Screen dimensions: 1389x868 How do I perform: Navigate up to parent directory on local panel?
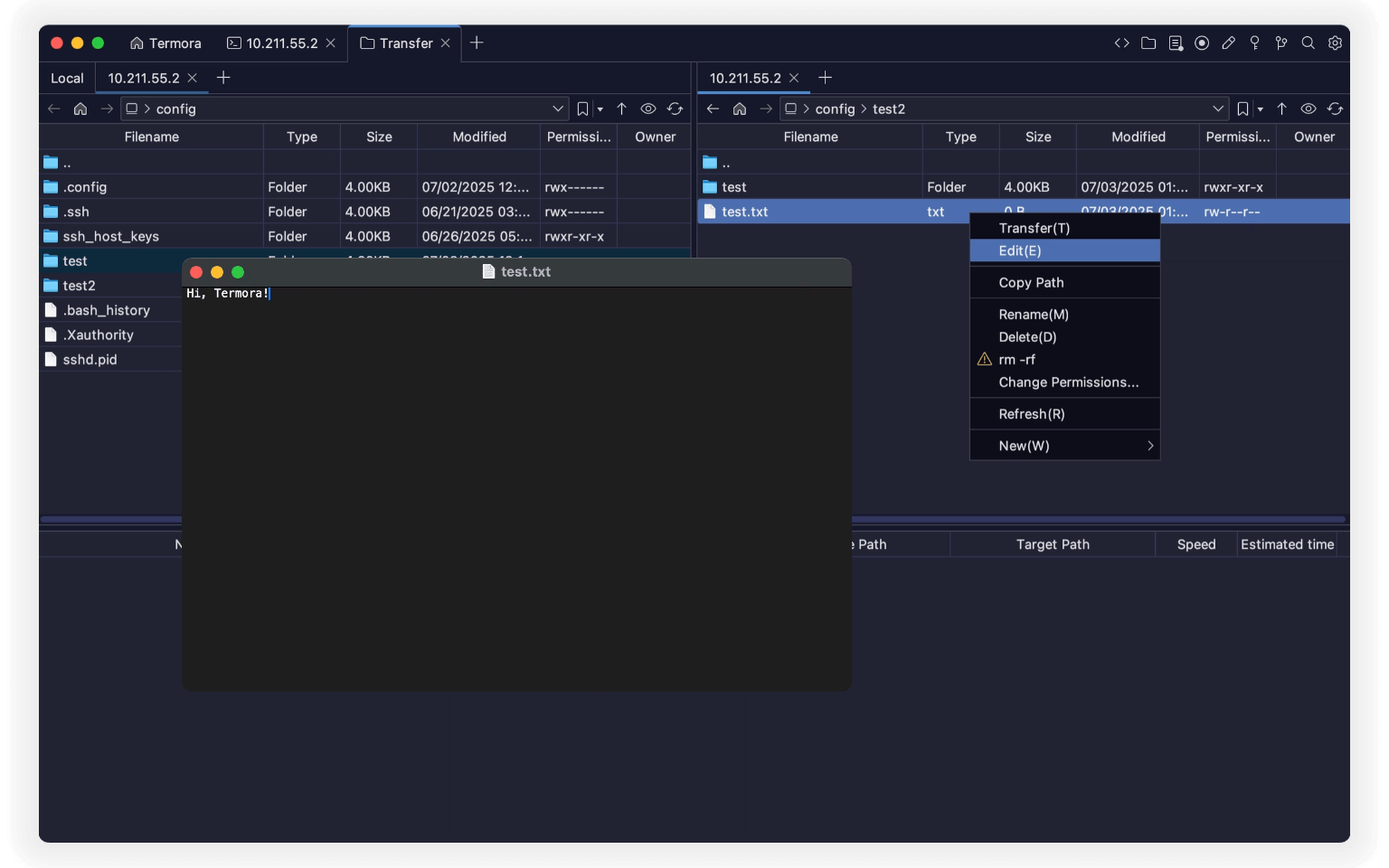click(622, 108)
